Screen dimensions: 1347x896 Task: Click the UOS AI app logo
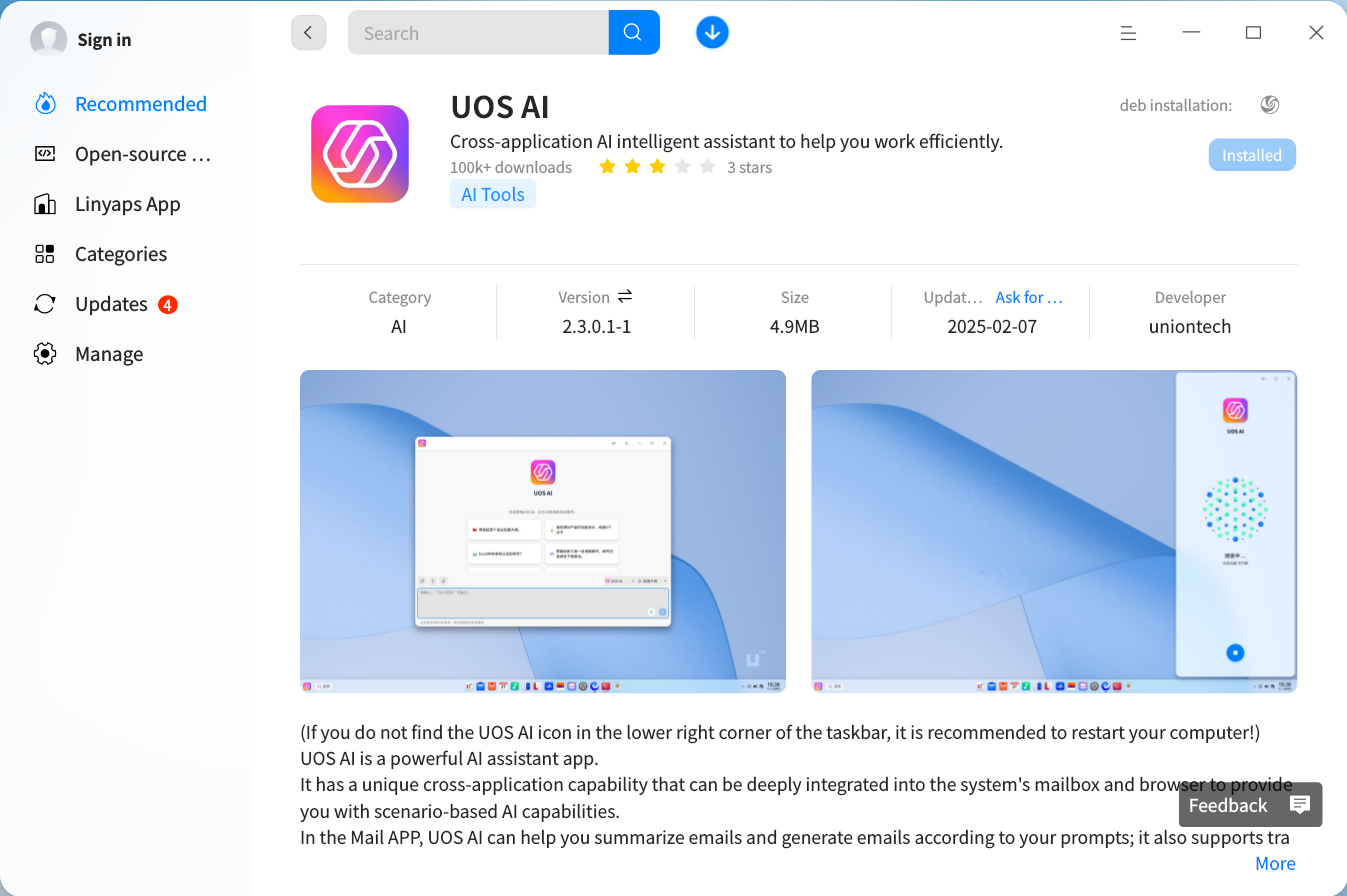[x=360, y=154]
